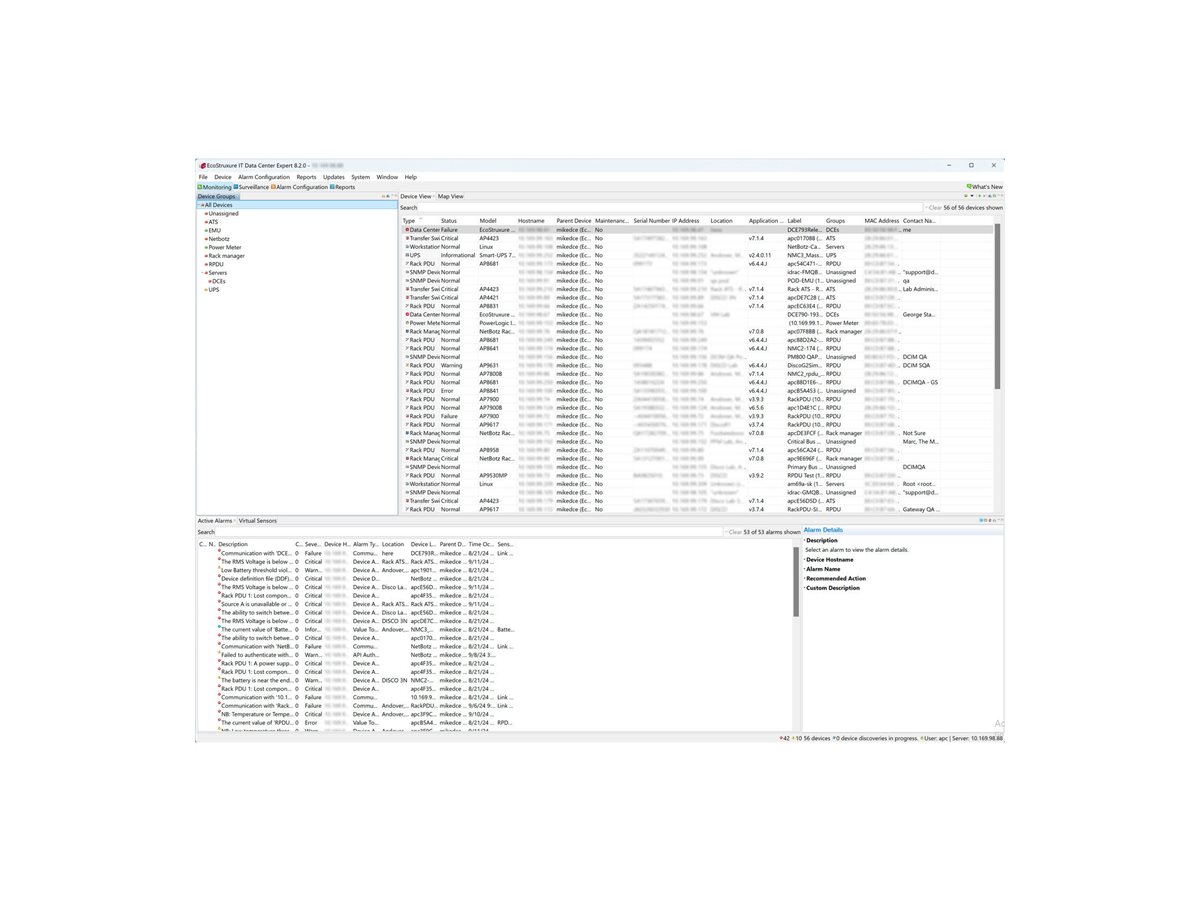Image resolution: width=1200 pixels, height=900 pixels.
Task: Collapse the All Devices tree node
Action: coord(201,205)
